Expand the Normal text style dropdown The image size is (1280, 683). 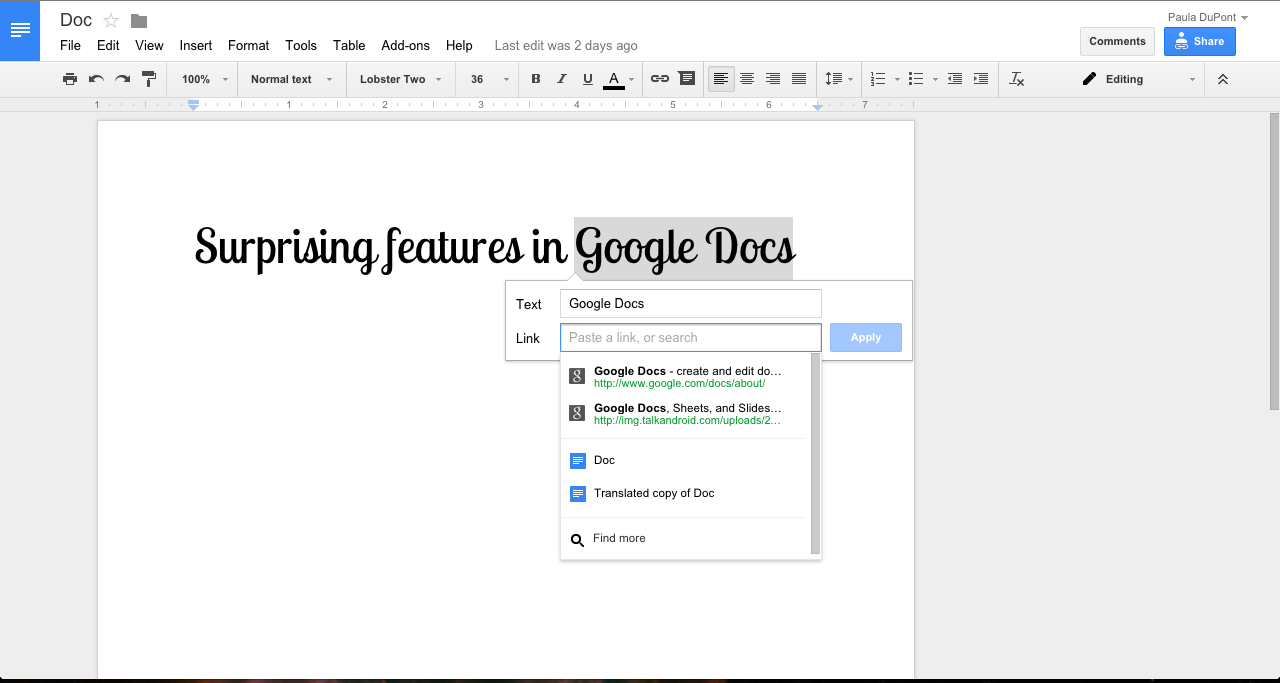pos(291,79)
